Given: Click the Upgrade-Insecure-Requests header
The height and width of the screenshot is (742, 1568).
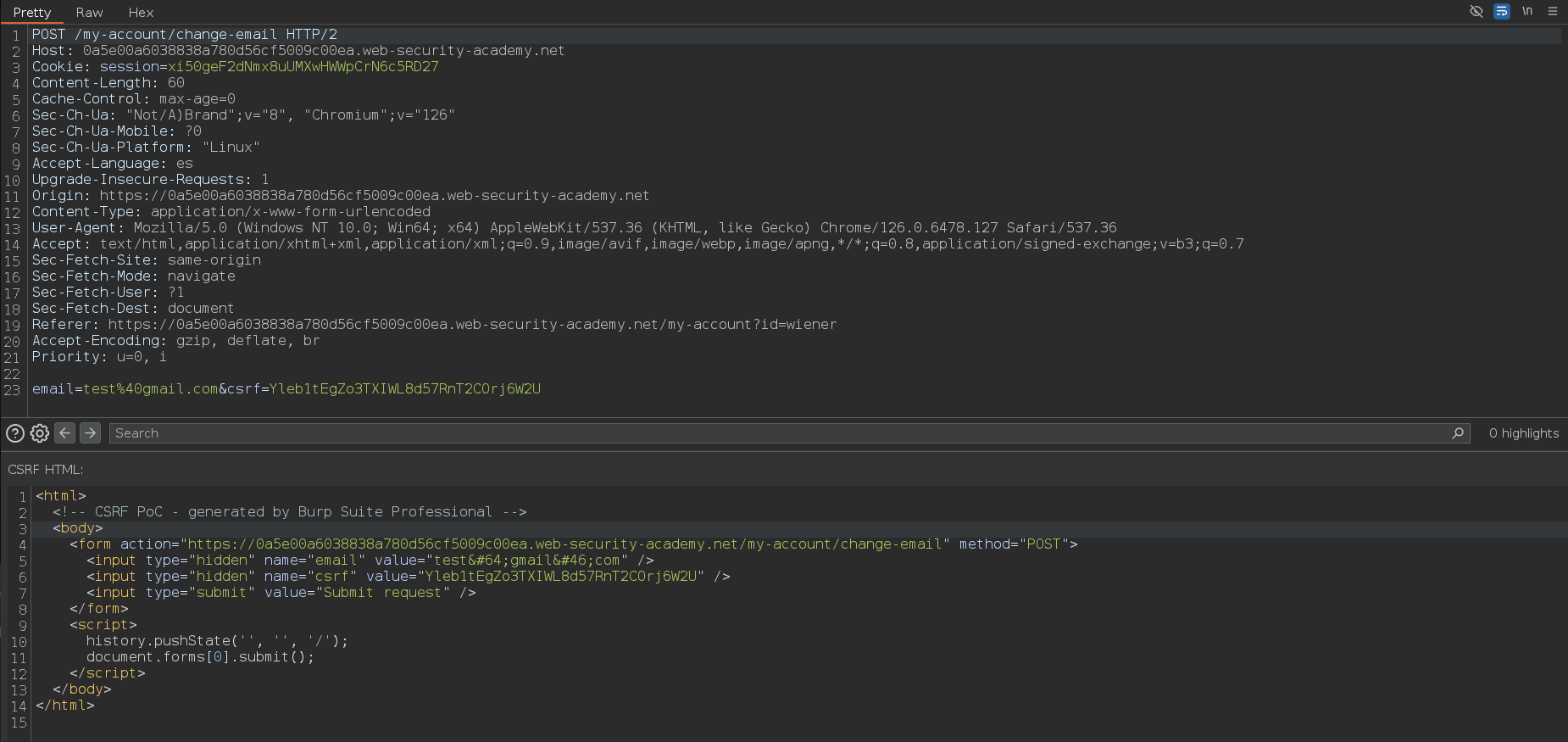Looking at the screenshot, I should [x=151, y=180].
